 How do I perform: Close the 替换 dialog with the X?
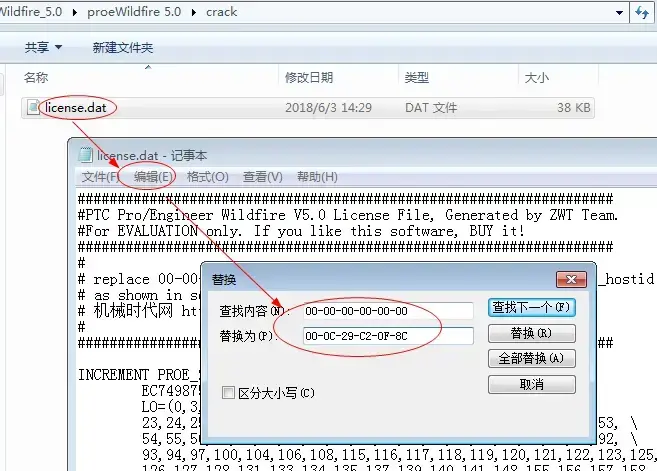coord(571,279)
